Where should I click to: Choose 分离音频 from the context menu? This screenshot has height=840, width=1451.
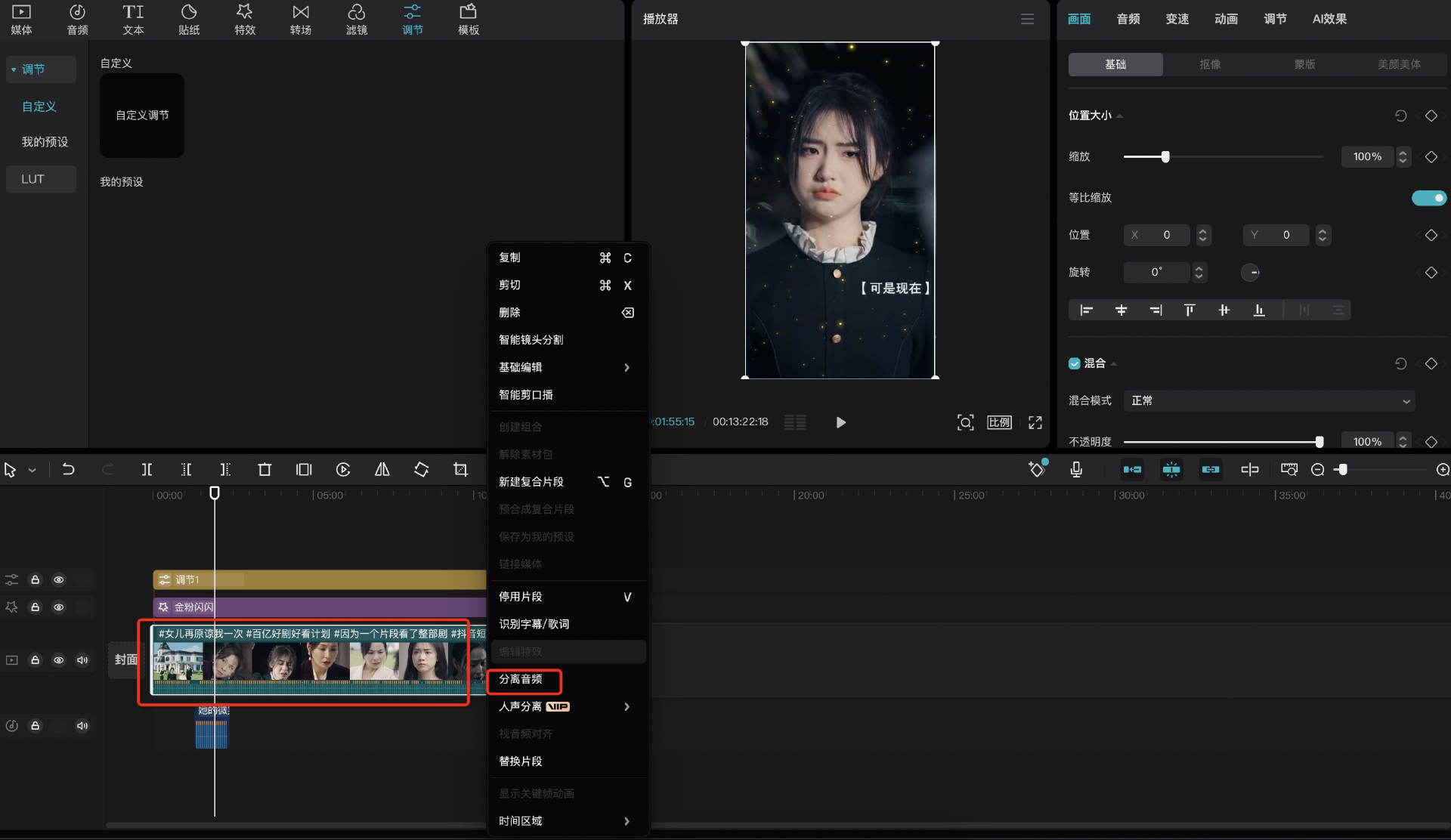(x=520, y=679)
